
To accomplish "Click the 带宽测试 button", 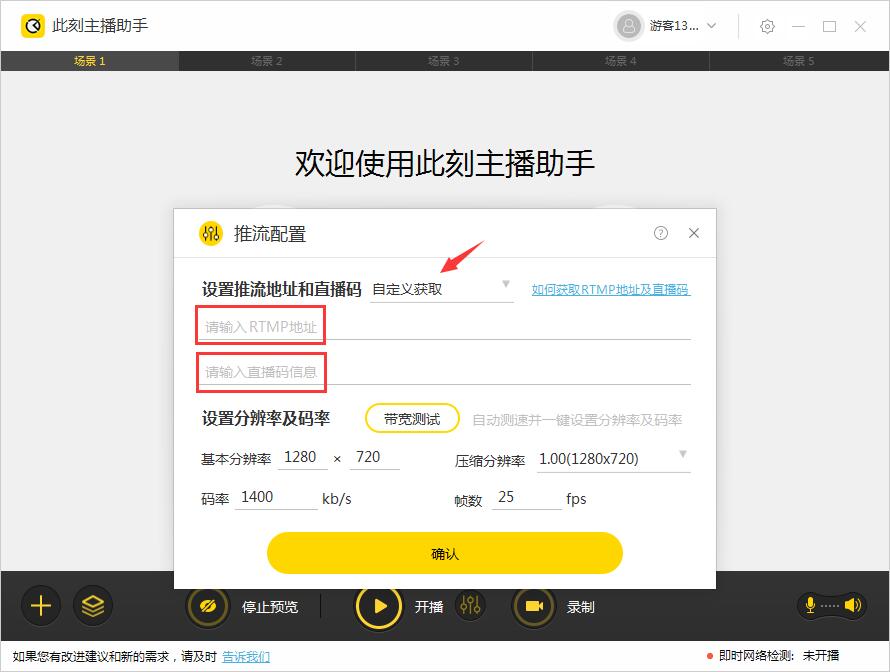I will (412, 419).
